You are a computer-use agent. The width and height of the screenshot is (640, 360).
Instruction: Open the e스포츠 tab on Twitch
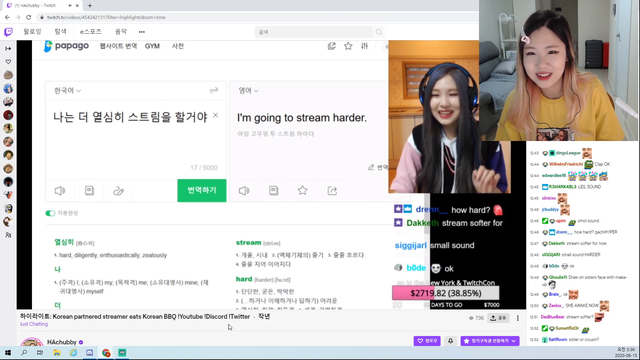[90, 31]
